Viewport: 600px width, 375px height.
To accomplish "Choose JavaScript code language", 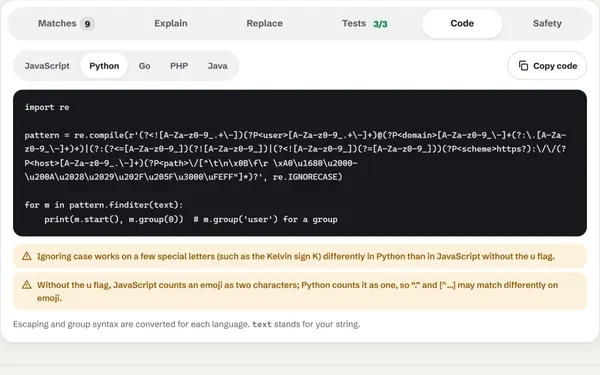I will 47,66.
